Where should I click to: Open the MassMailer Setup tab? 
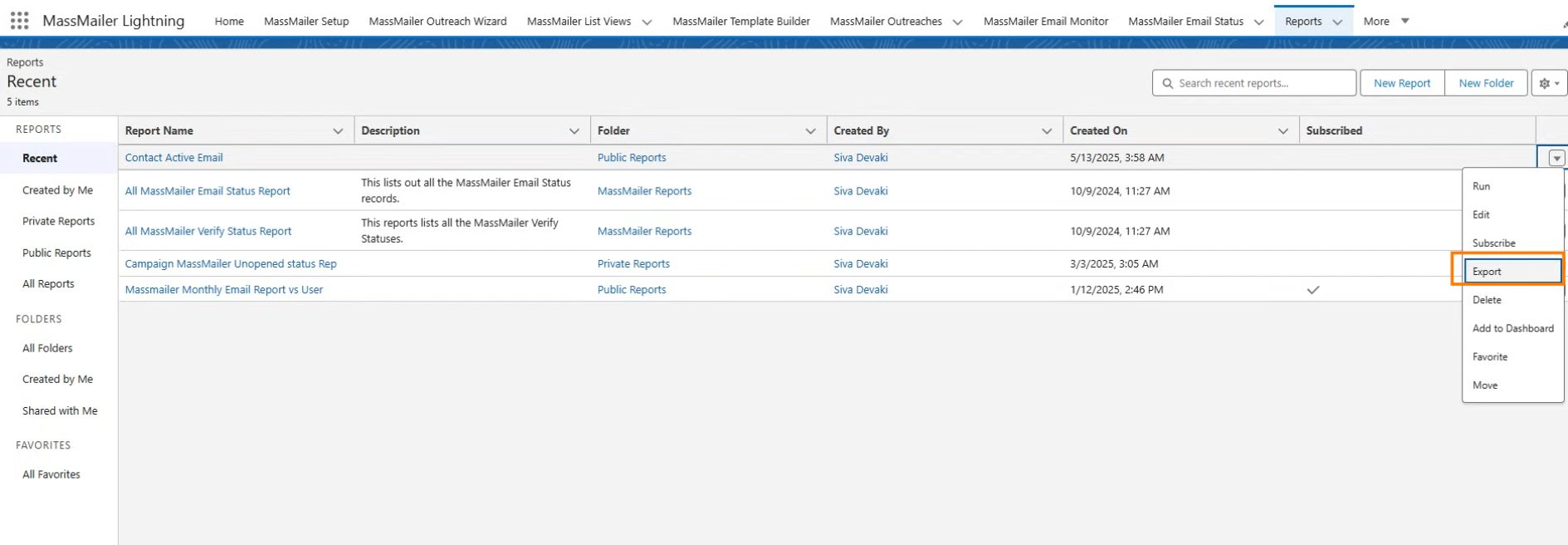[306, 22]
